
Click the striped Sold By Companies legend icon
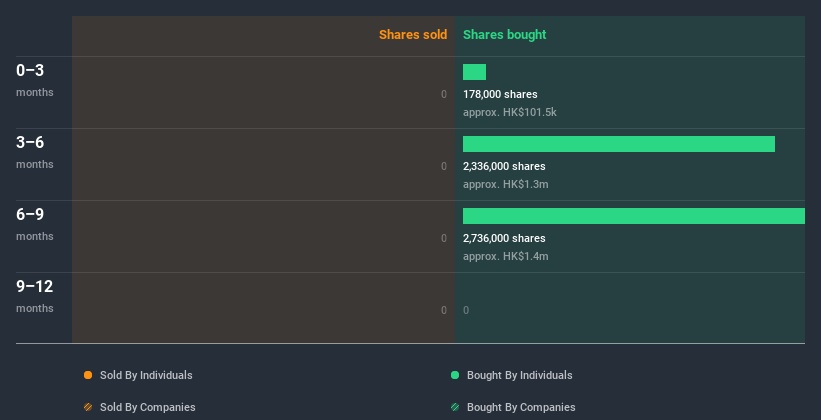click(88, 407)
